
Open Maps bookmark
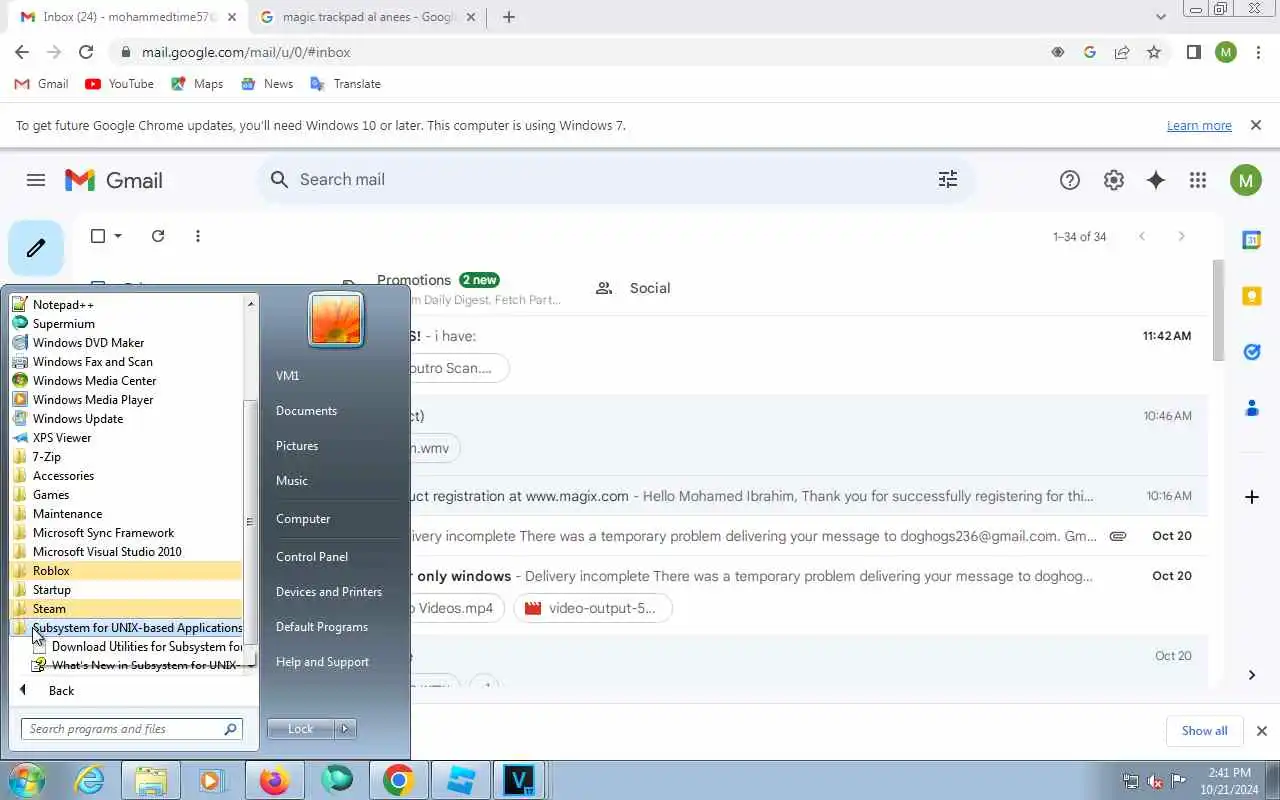pos(197,84)
